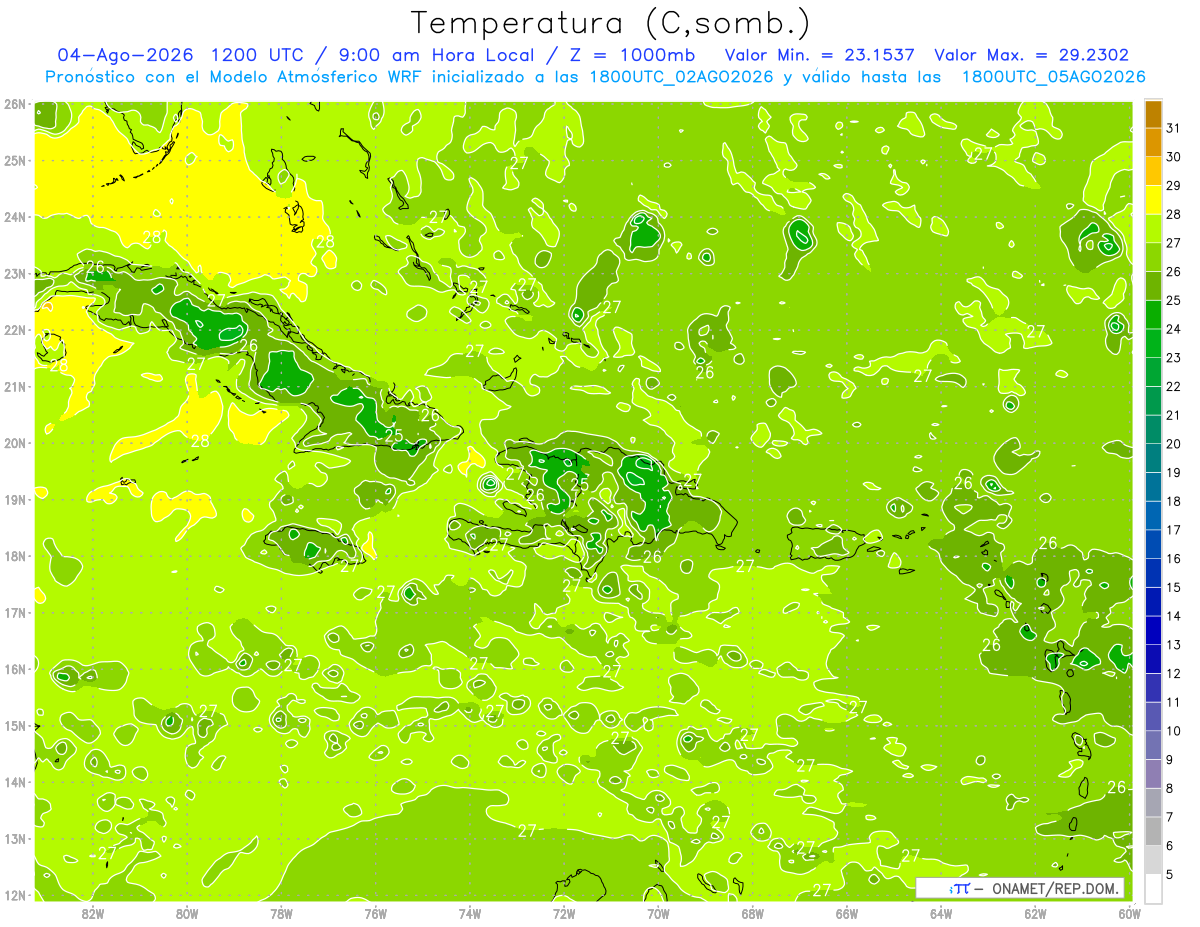The image size is (1200, 927).
Task: Click the 19N latitude axis label
Action: (14, 499)
